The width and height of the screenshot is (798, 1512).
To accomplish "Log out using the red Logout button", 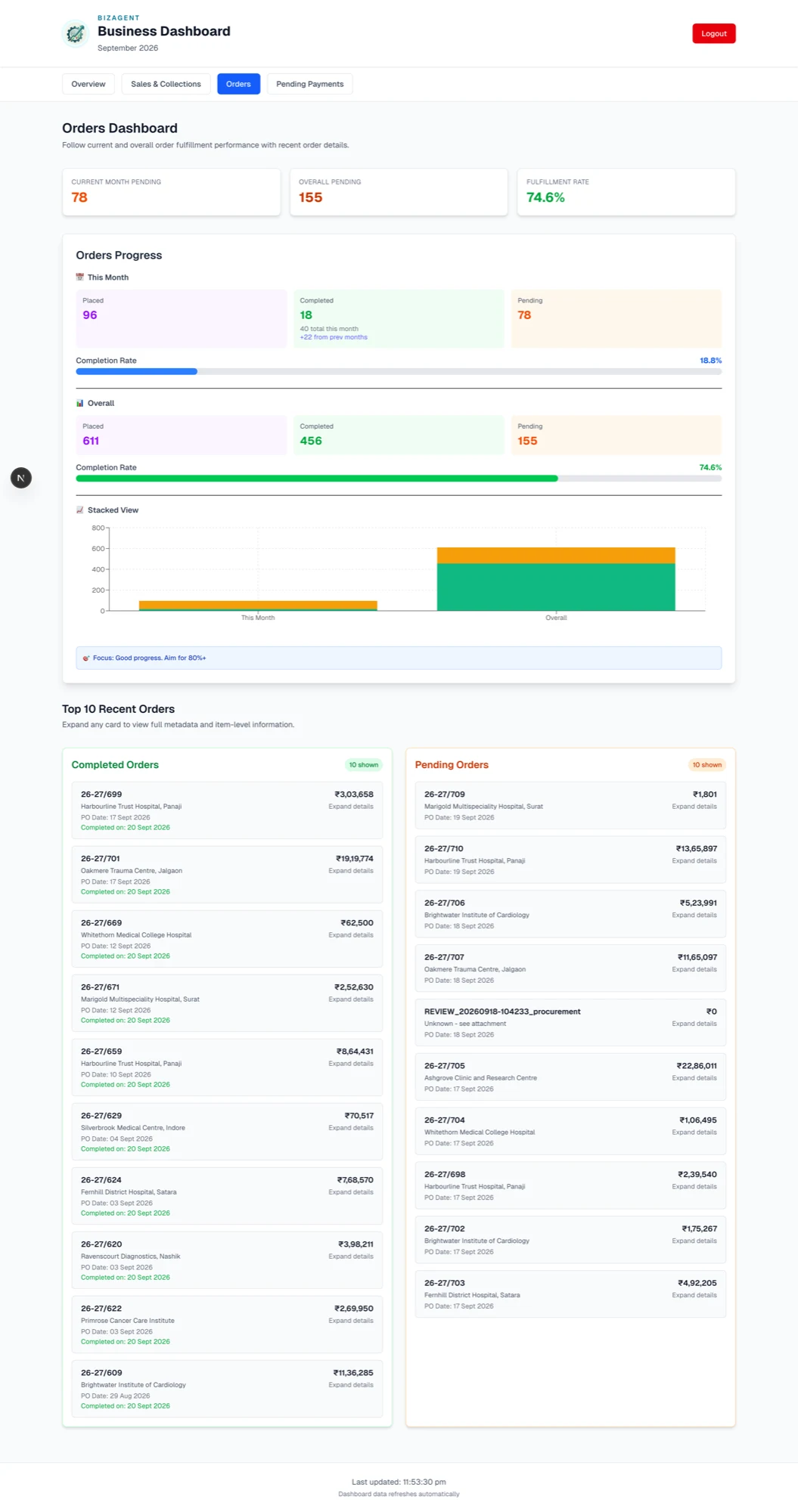I will pos(713,33).
